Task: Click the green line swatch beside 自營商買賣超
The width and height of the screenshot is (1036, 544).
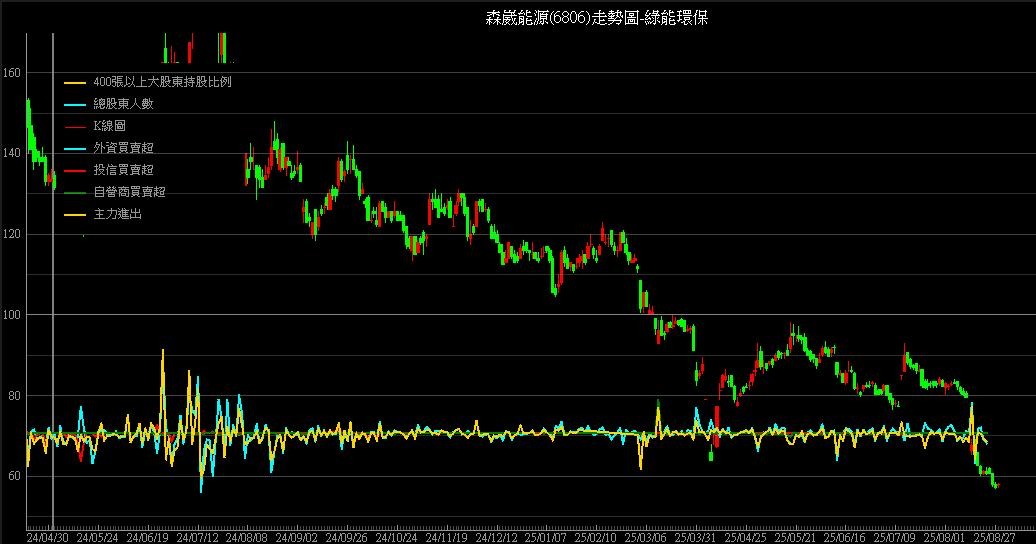Action: (75, 193)
